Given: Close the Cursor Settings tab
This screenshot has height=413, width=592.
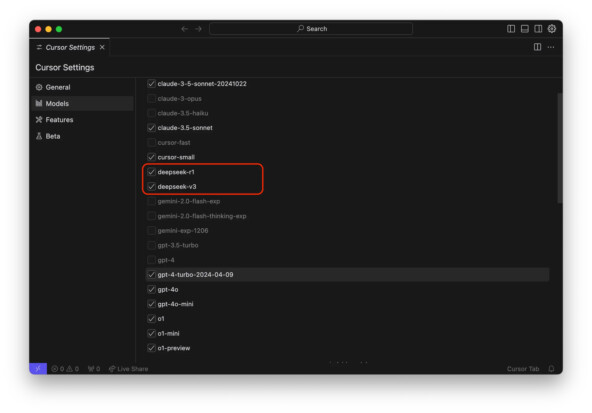Looking at the screenshot, I should tap(102, 47).
